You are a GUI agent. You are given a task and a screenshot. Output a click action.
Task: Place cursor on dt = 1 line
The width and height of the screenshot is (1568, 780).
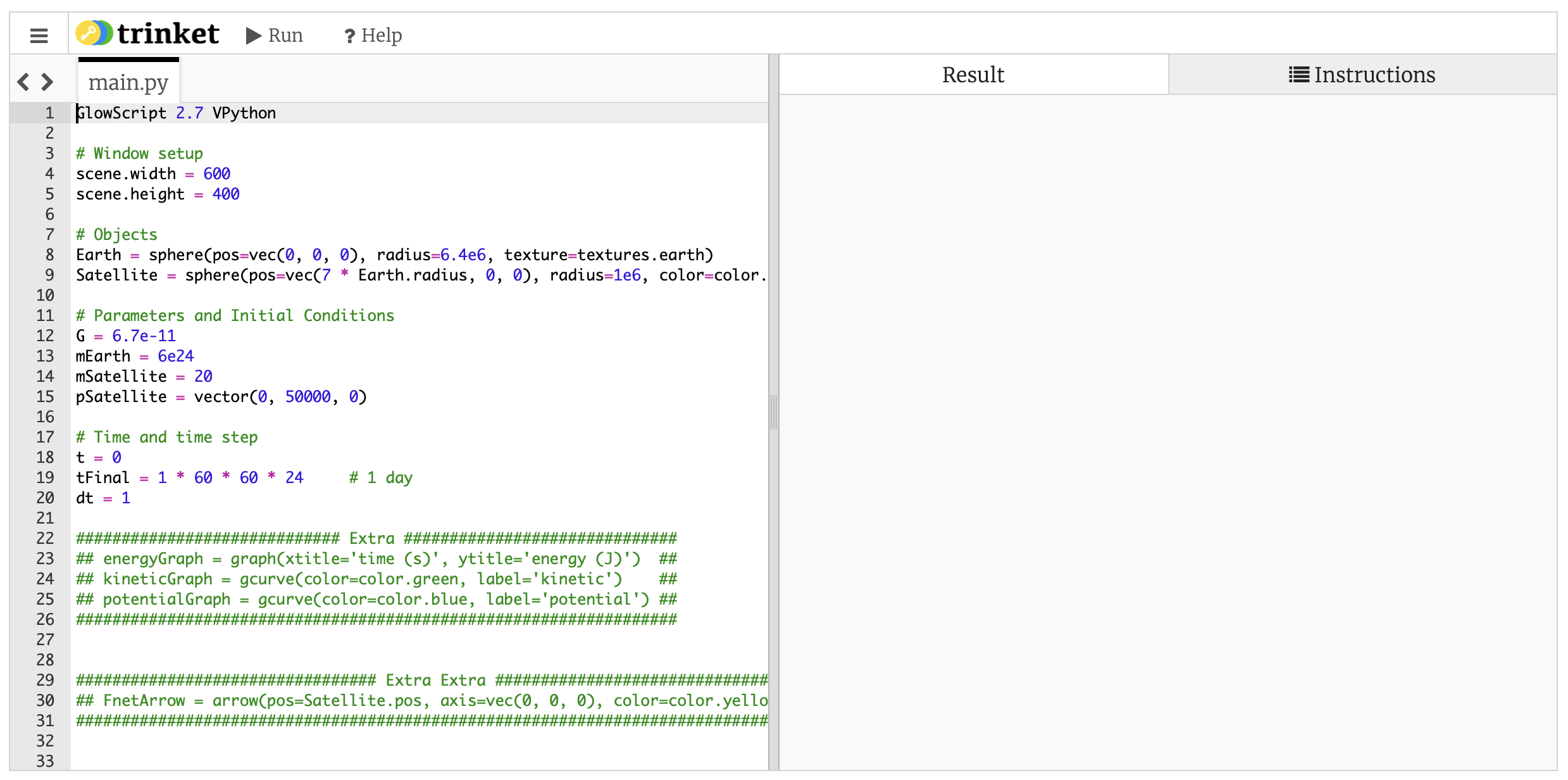click(103, 498)
